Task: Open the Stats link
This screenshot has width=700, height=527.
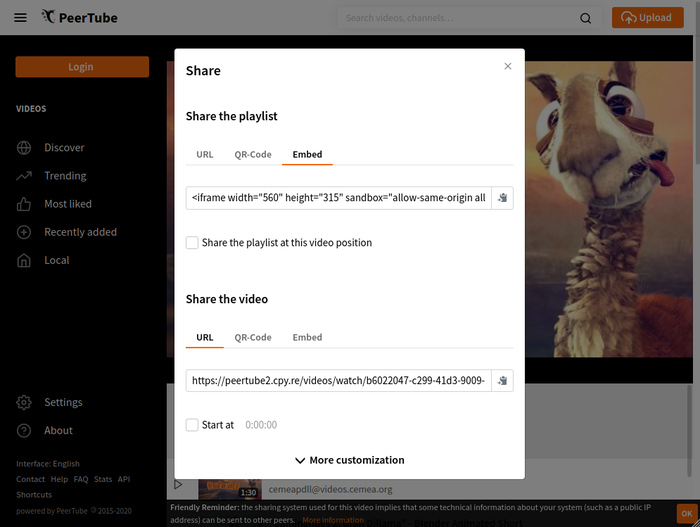Action: click(x=103, y=479)
